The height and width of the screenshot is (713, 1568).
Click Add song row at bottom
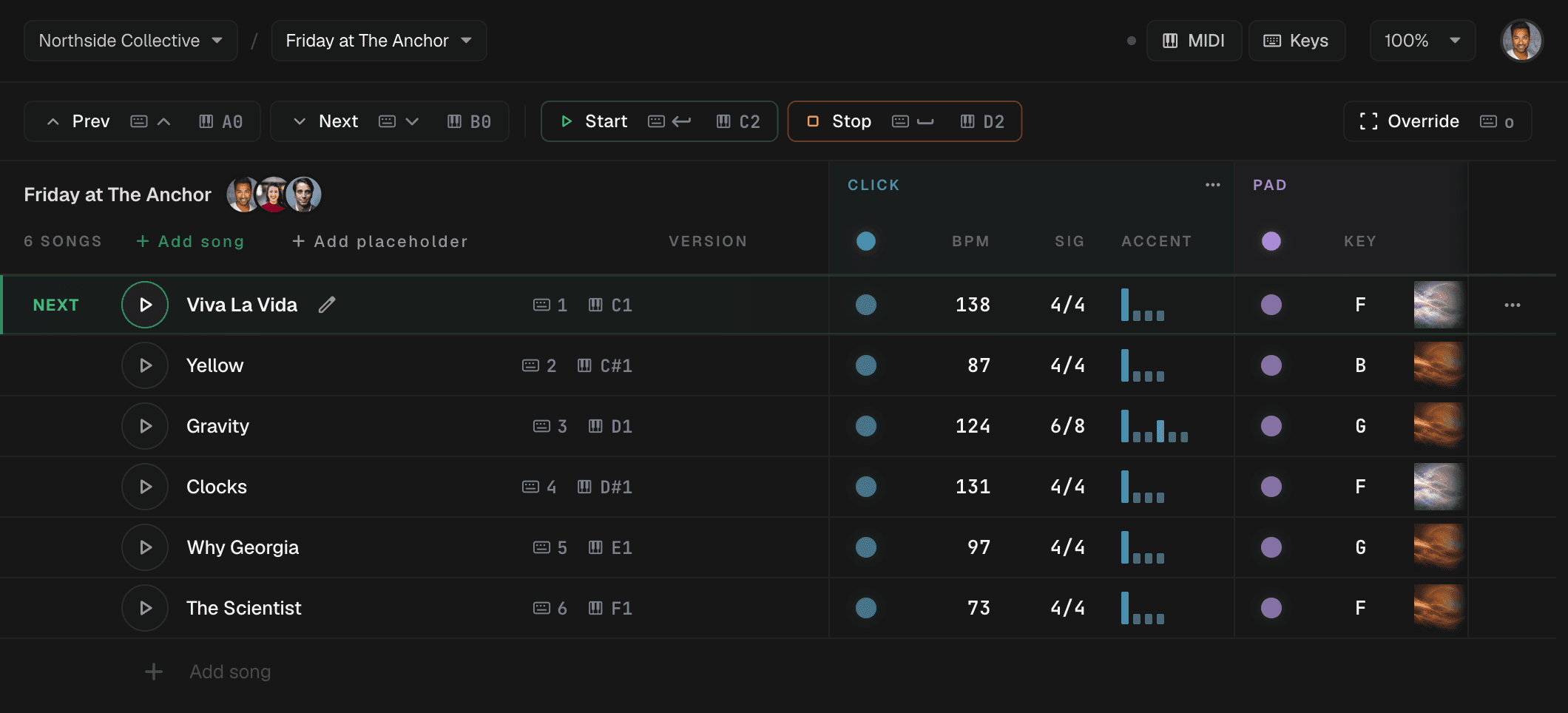[208, 672]
